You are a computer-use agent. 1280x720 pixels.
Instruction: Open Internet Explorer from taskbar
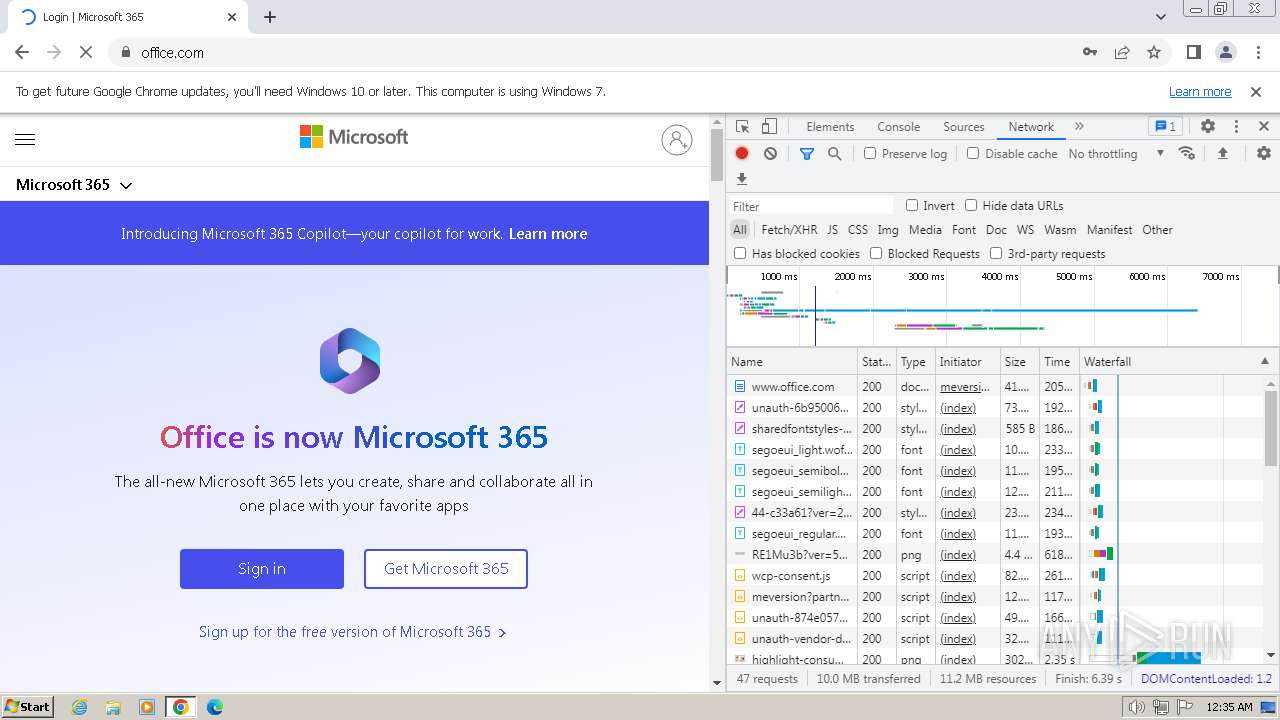(80, 707)
